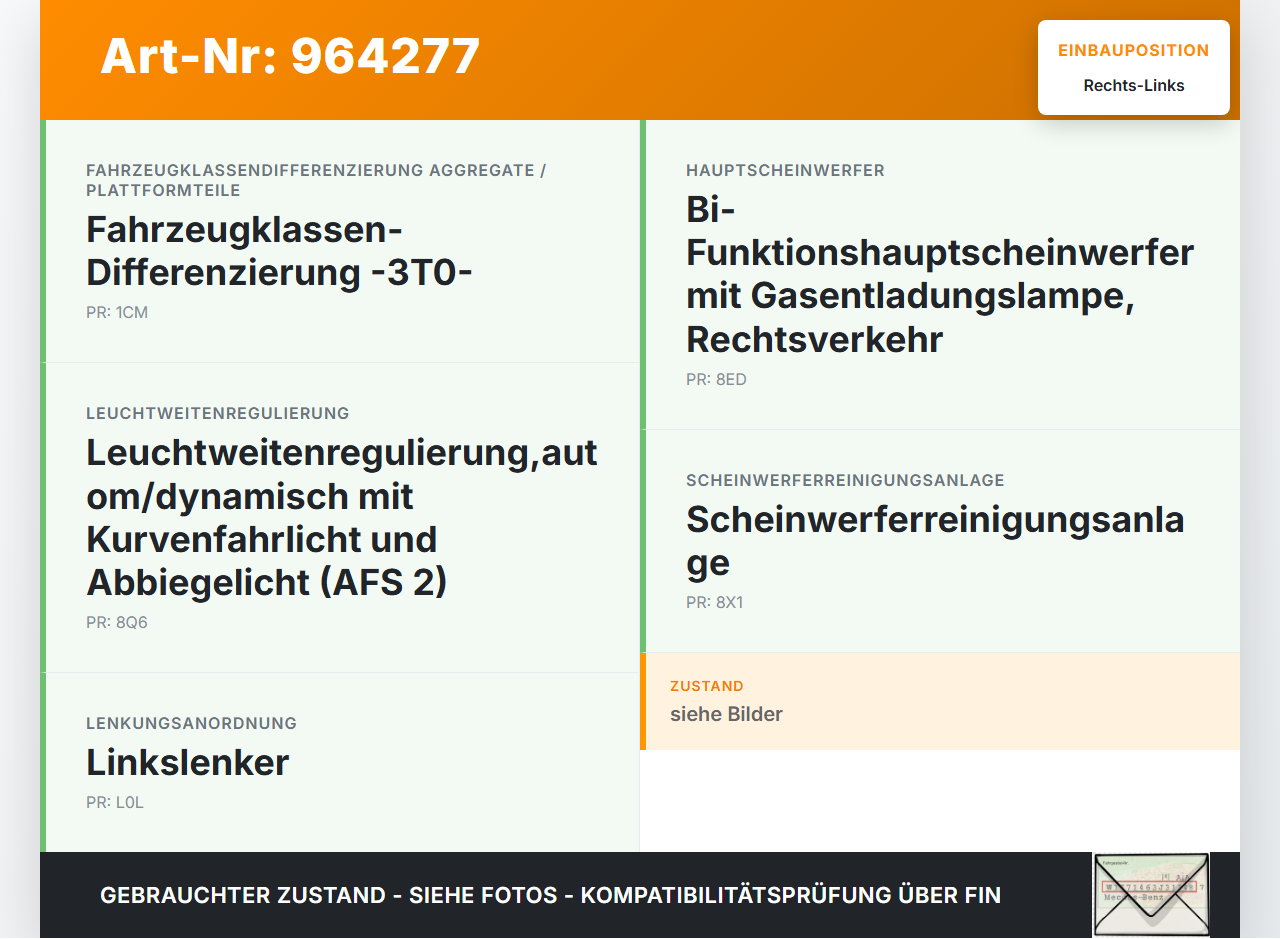Open the Mercedes-Benz registration thumbnail
The width and height of the screenshot is (1280, 939).
tap(1151, 893)
